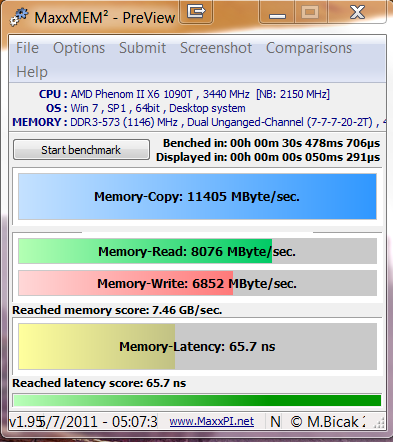
Task: Click the 'Benched in' time readout
Action: [271, 143]
